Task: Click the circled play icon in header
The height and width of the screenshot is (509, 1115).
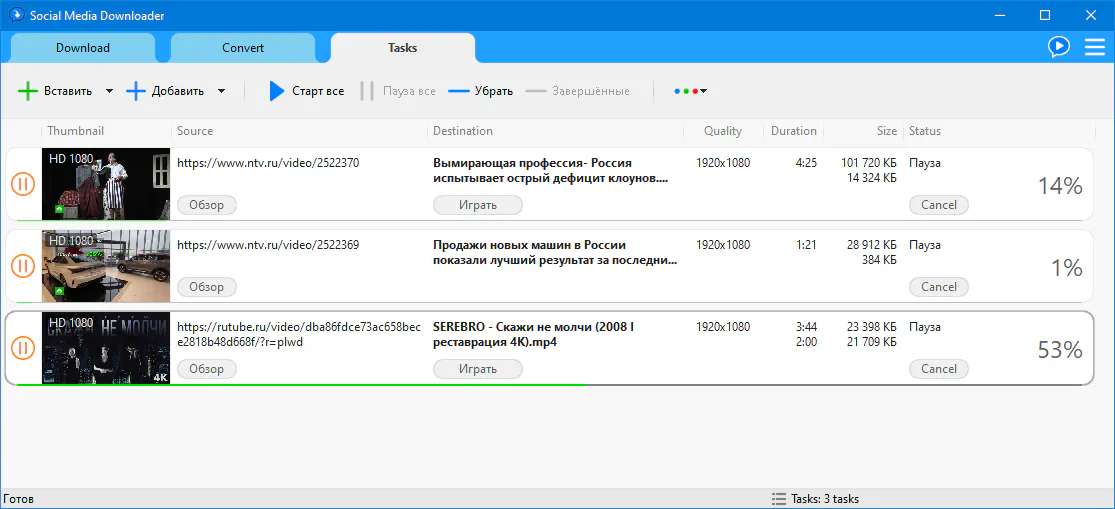Action: [x=1058, y=47]
